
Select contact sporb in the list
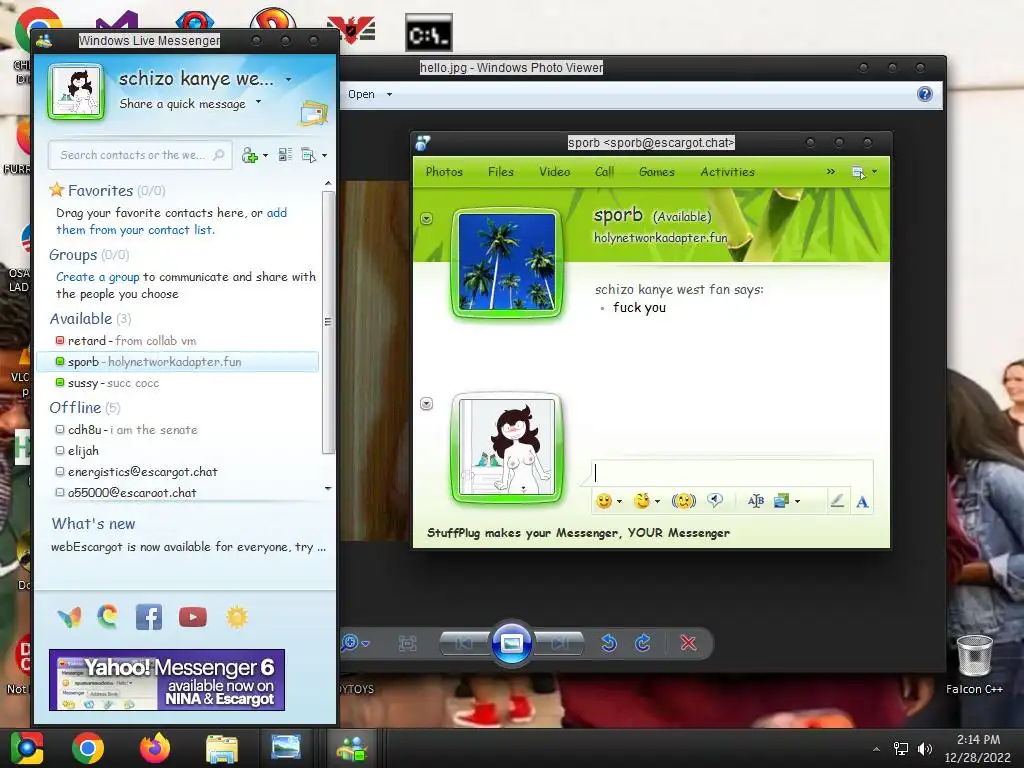178,362
